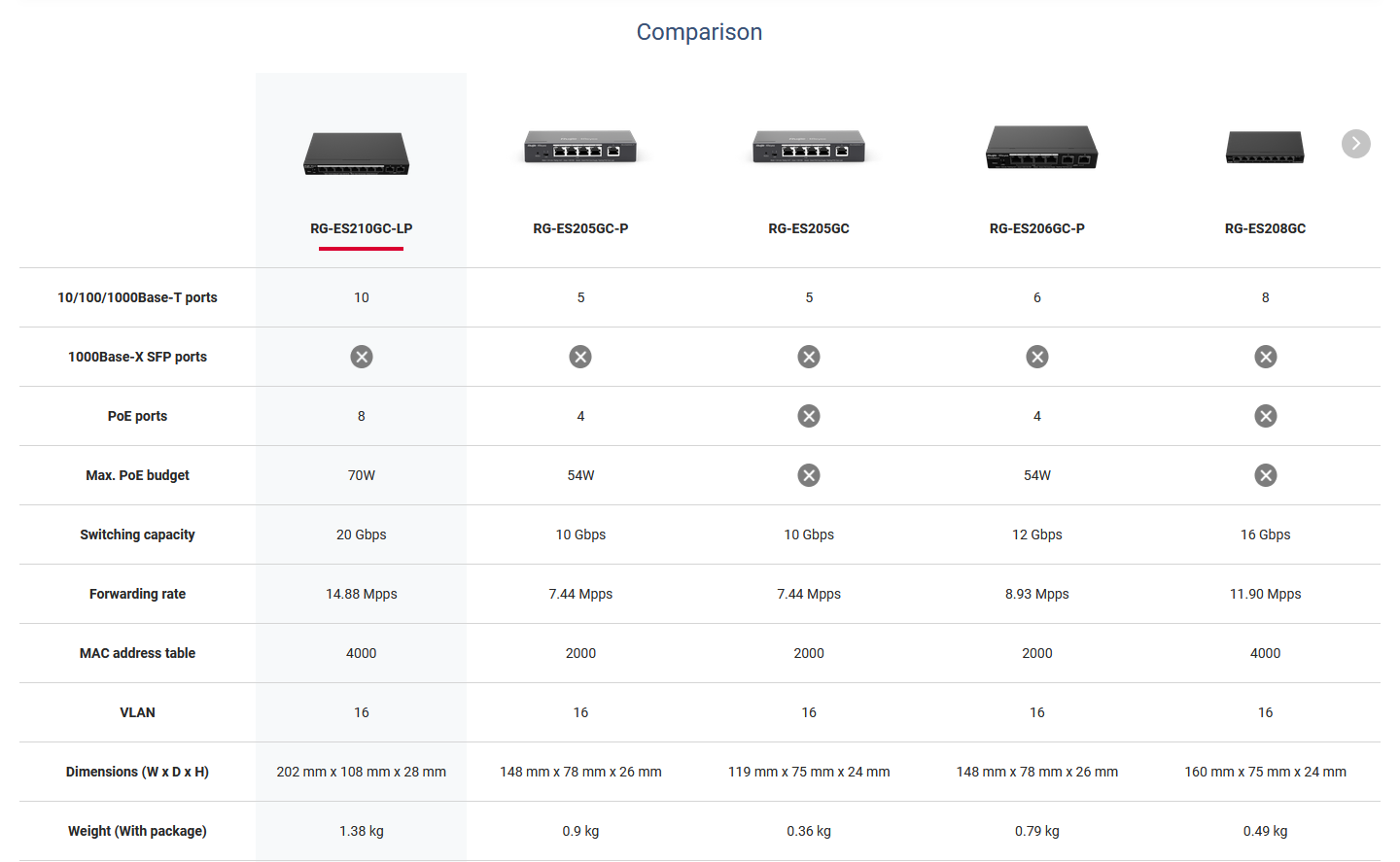The width and height of the screenshot is (1400, 862).
Task: Click the Max. PoE budget row label
Action: point(137,475)
